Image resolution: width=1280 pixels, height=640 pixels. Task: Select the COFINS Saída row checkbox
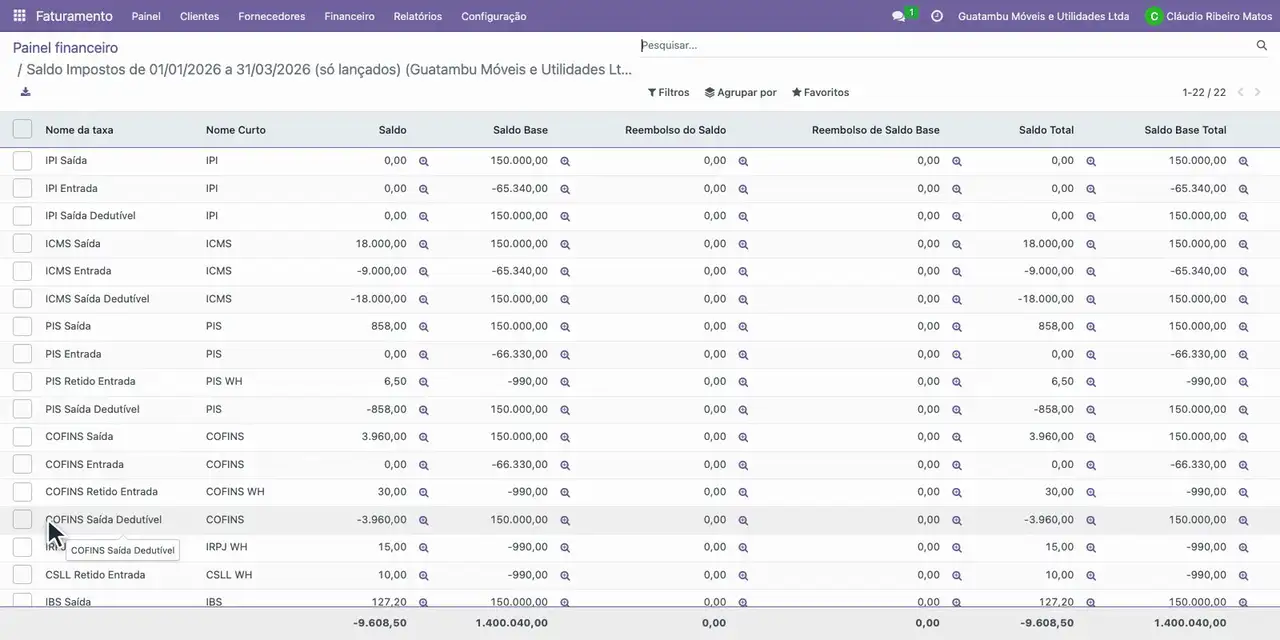pyautogui.click(x=22, y=437)
